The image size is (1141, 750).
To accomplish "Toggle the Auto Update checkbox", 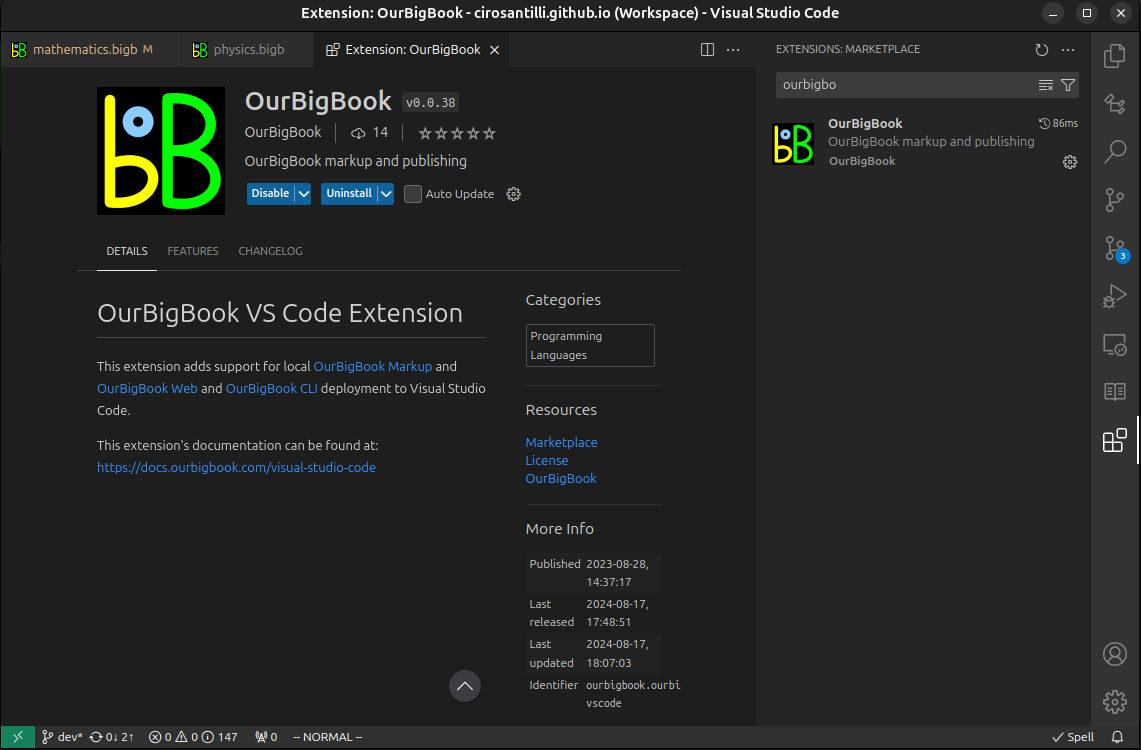I will pos(413,194).
